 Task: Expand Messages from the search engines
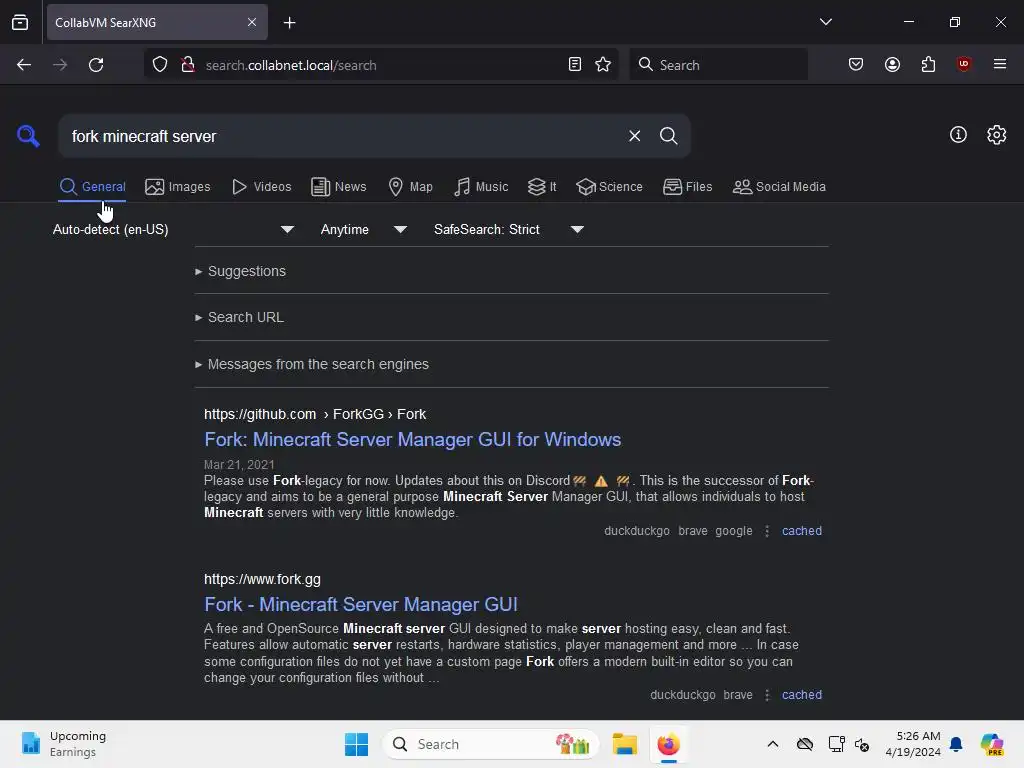pos(318,364)
